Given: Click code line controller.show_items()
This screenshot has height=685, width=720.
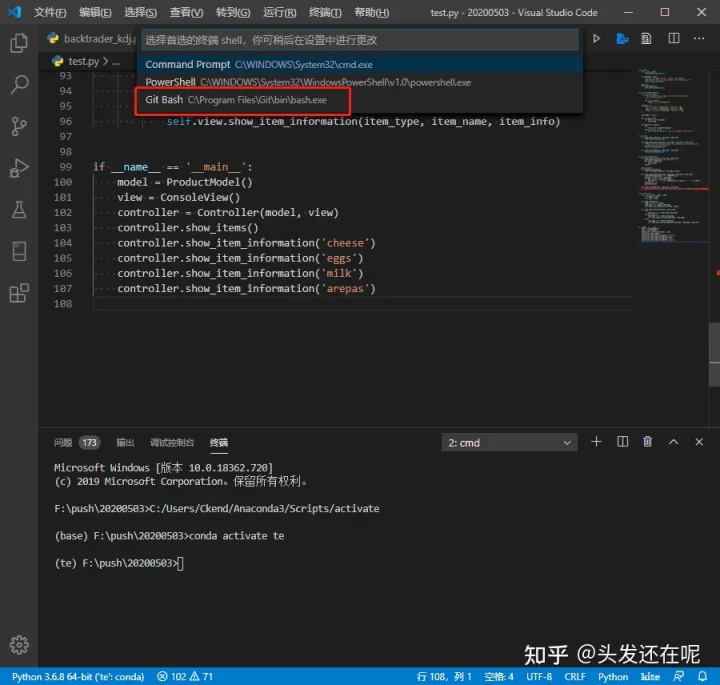Looking at the screenshot, I should [188, 228].
